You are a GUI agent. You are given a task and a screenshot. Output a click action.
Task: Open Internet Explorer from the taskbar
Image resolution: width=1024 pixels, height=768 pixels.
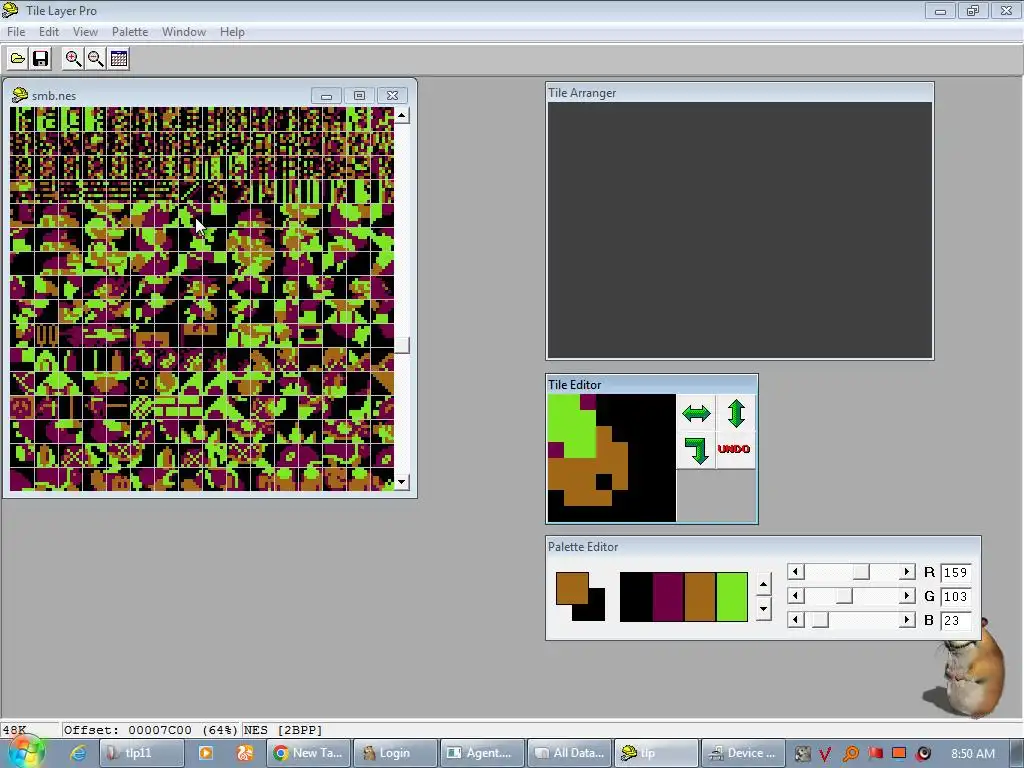pyautogui.click(x=78, y=753)
